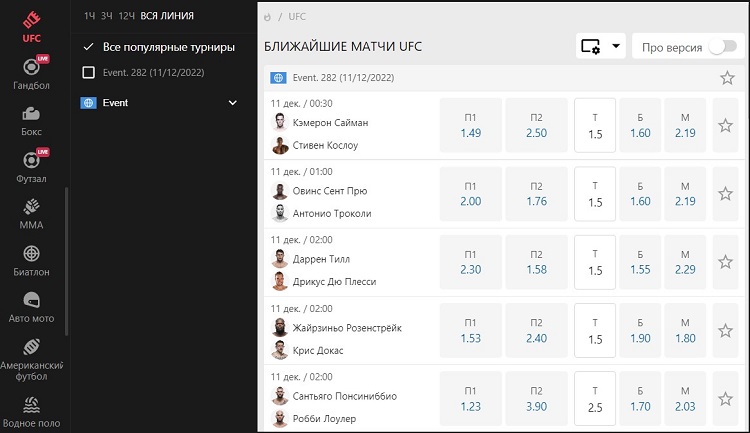This screenshot has width=750, height=433.
Task: Open Futsal (Футзал) live section
Action: tap(31, 160)
